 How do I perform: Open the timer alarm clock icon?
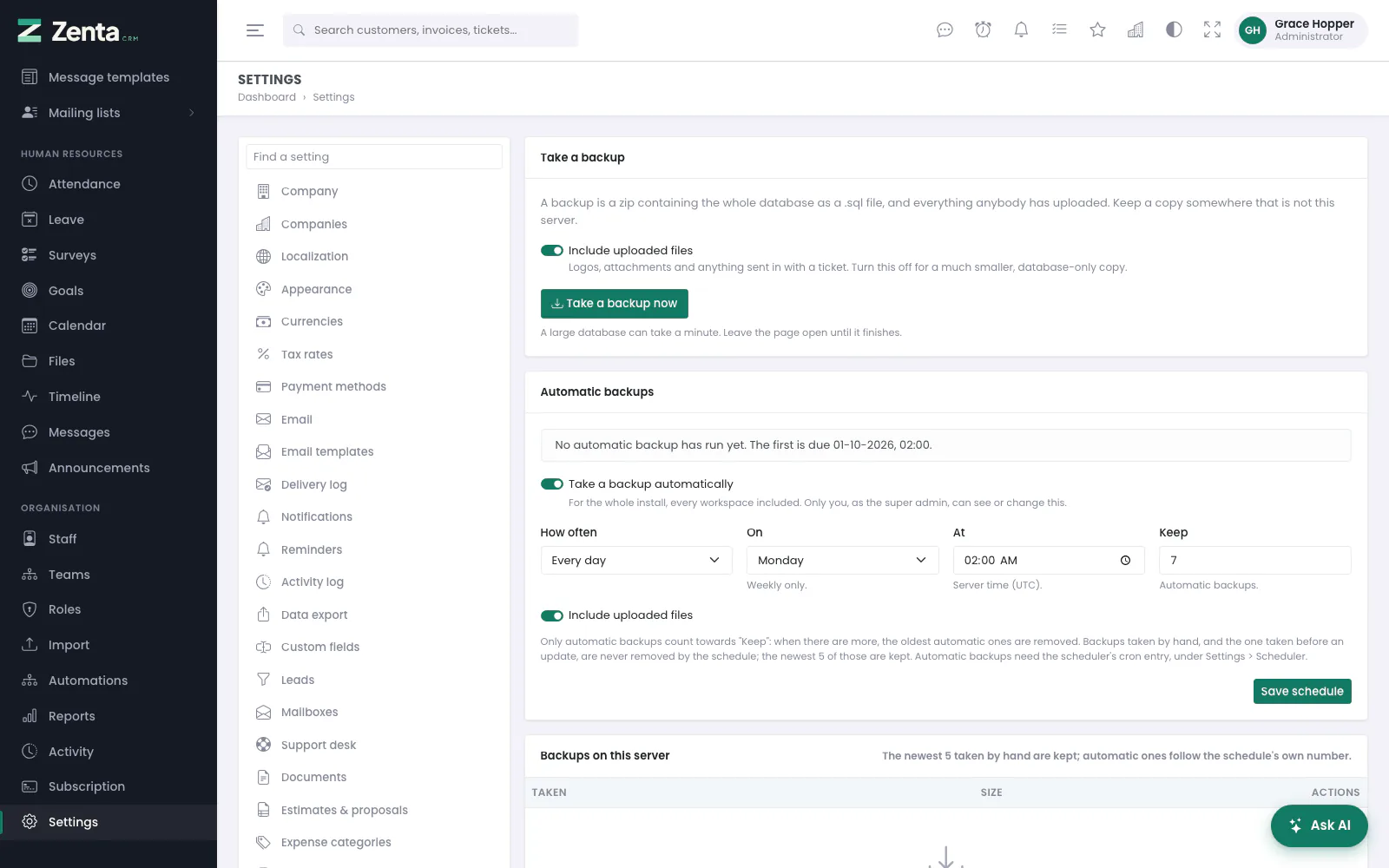pyautogui.click(x=983, y=30)
